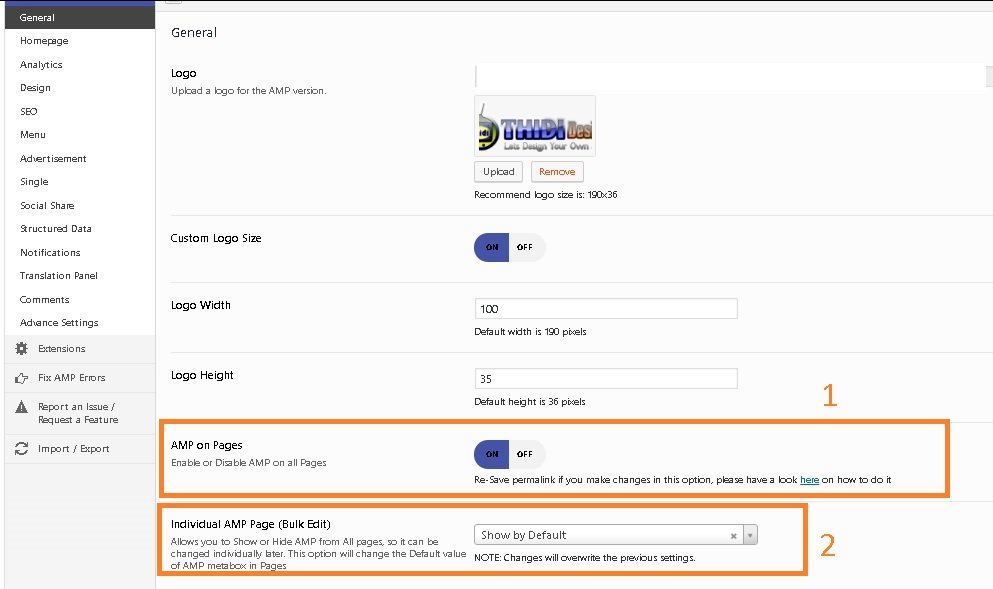The height and width of the screenshot is (589, 993).
Task: Click the Logo Width input field
Action: (x=605, y=309)
